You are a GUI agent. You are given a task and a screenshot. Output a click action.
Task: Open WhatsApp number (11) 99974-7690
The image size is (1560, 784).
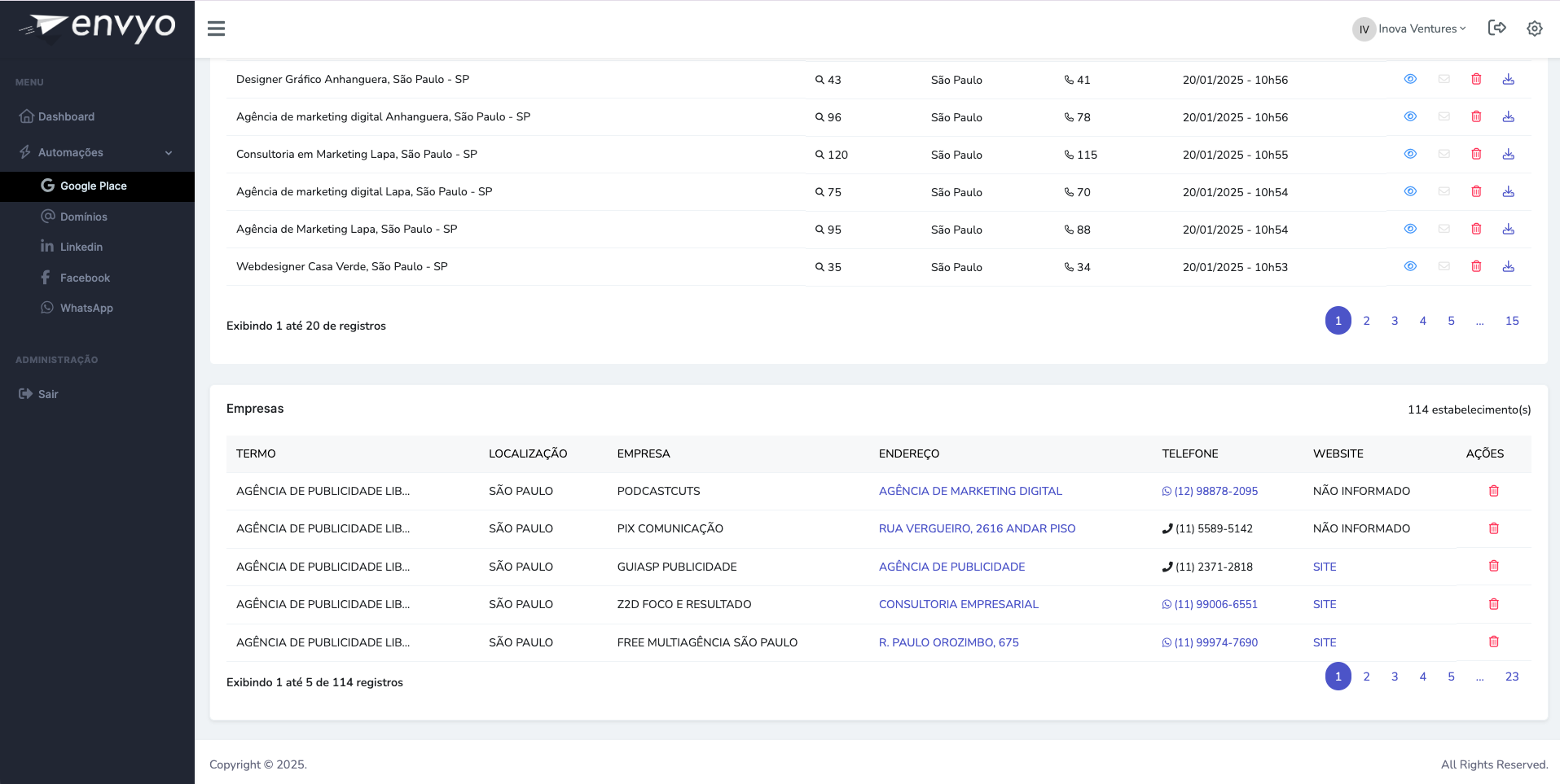click(x=1210, y=643)
